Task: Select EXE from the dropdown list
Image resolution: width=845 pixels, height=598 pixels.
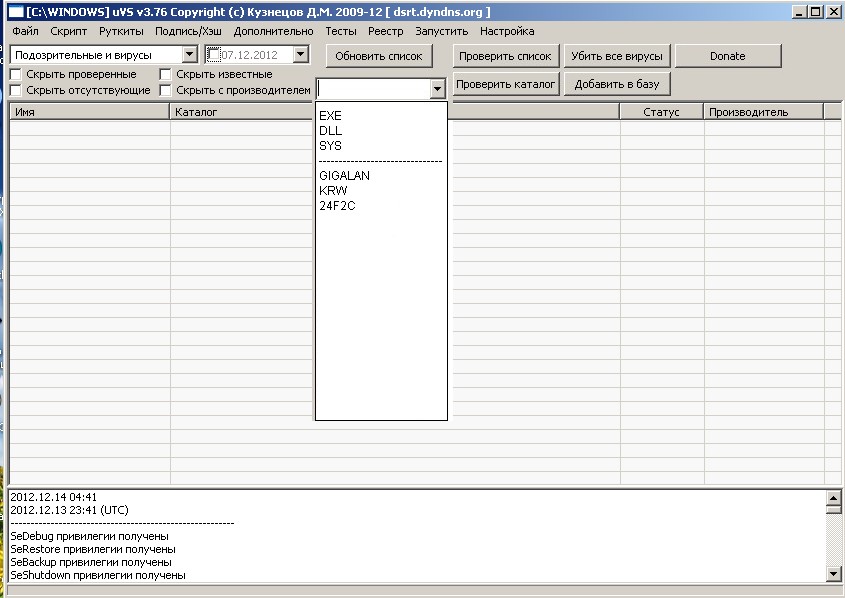Action: pos(330,116)
